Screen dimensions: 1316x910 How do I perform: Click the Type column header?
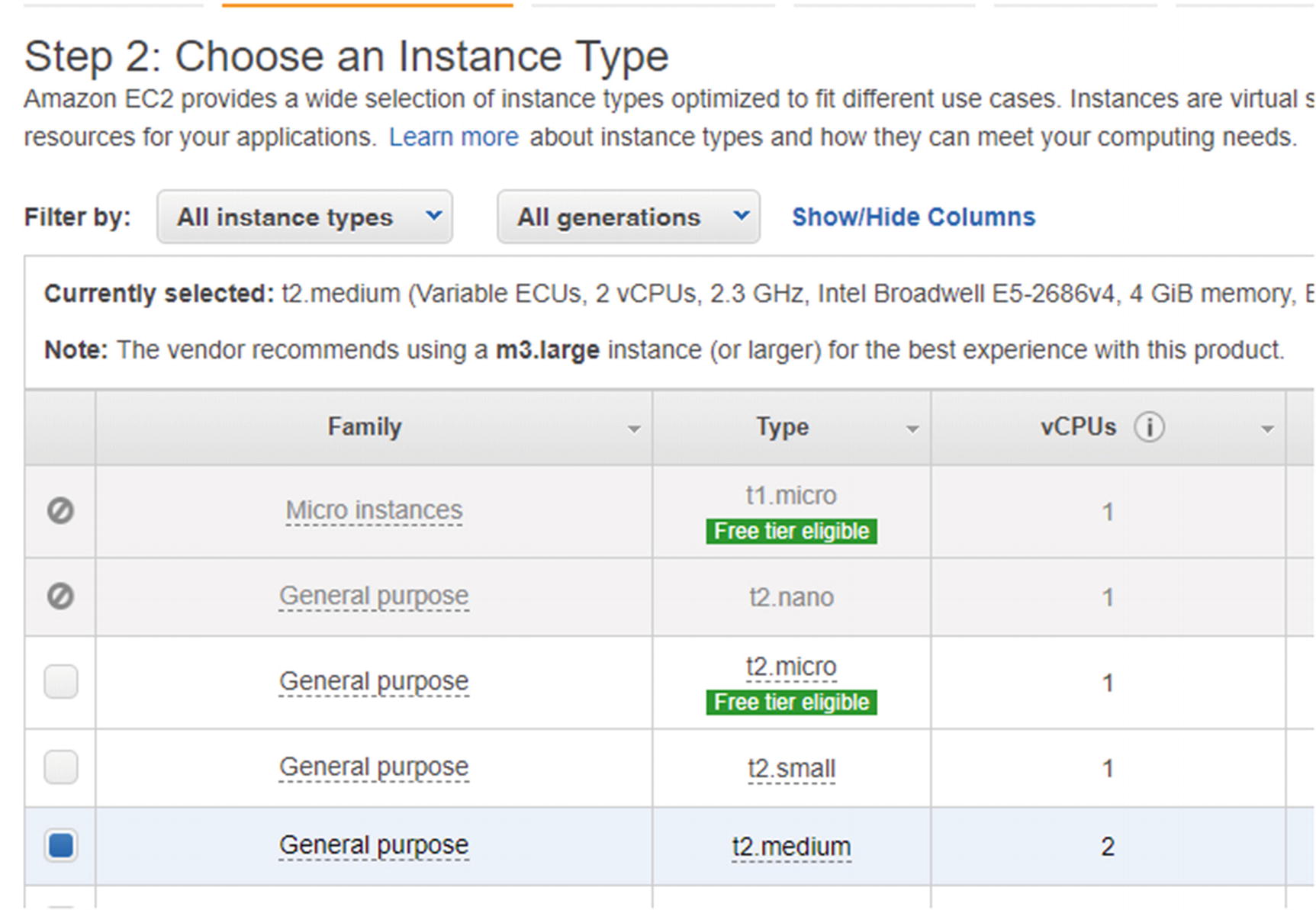pos(791,427)
